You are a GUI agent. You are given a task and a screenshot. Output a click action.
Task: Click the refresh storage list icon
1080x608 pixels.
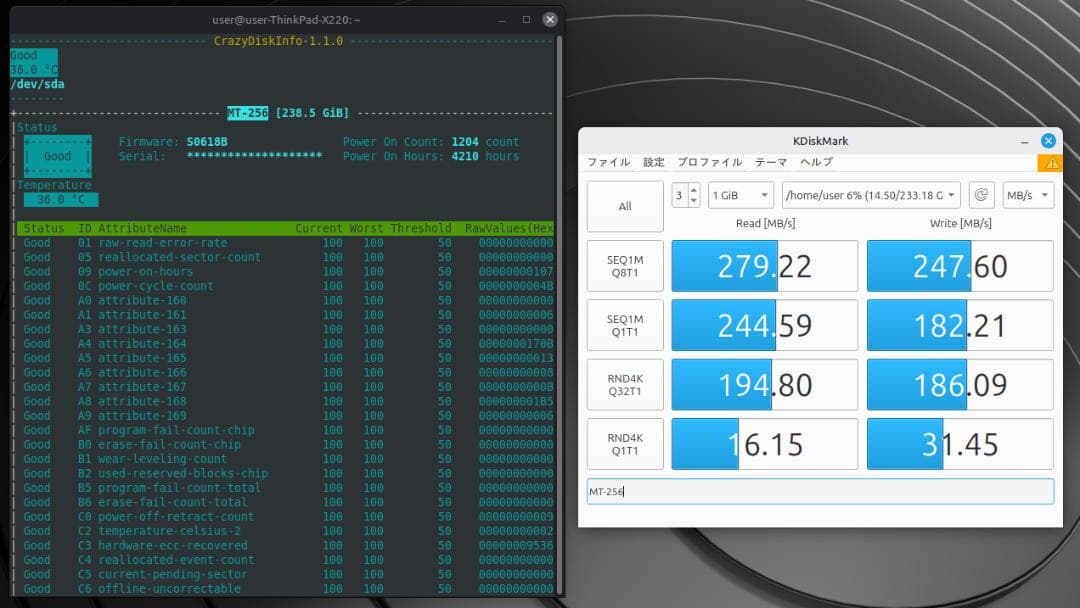(983, 195)
